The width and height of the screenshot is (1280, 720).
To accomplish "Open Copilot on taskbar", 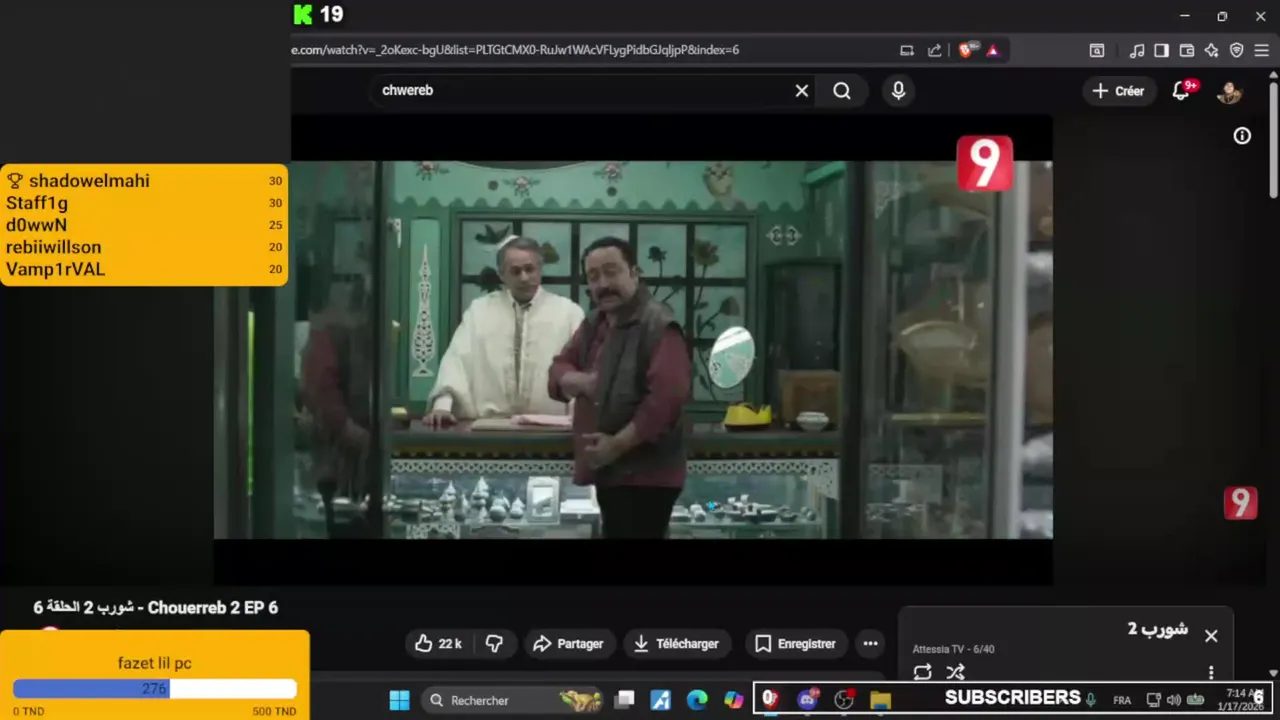I will click(x=734, y=700).
